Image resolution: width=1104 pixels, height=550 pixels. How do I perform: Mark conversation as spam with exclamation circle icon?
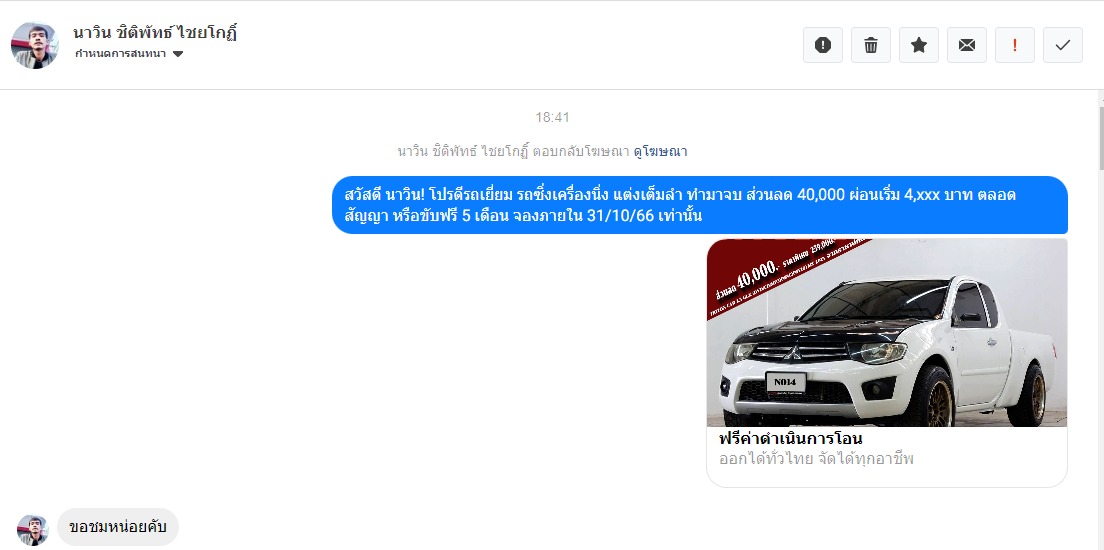[822, 45]
